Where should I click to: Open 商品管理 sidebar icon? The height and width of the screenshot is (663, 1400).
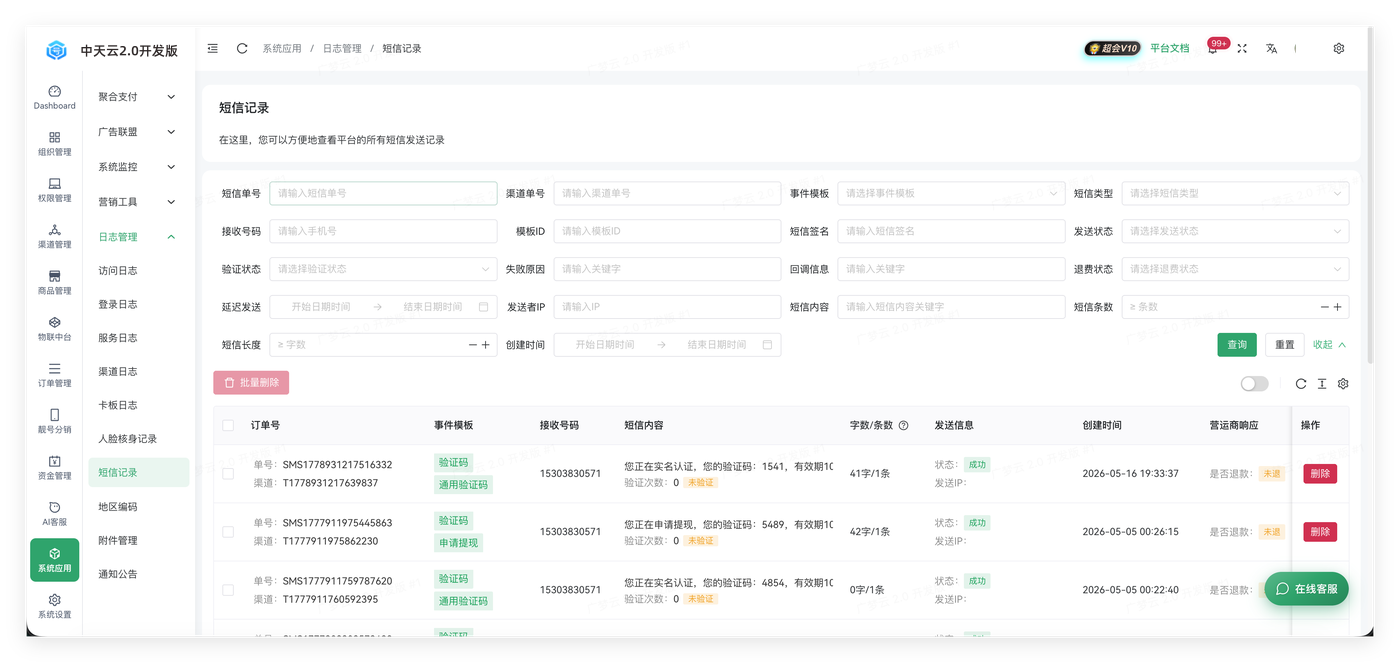54,282
